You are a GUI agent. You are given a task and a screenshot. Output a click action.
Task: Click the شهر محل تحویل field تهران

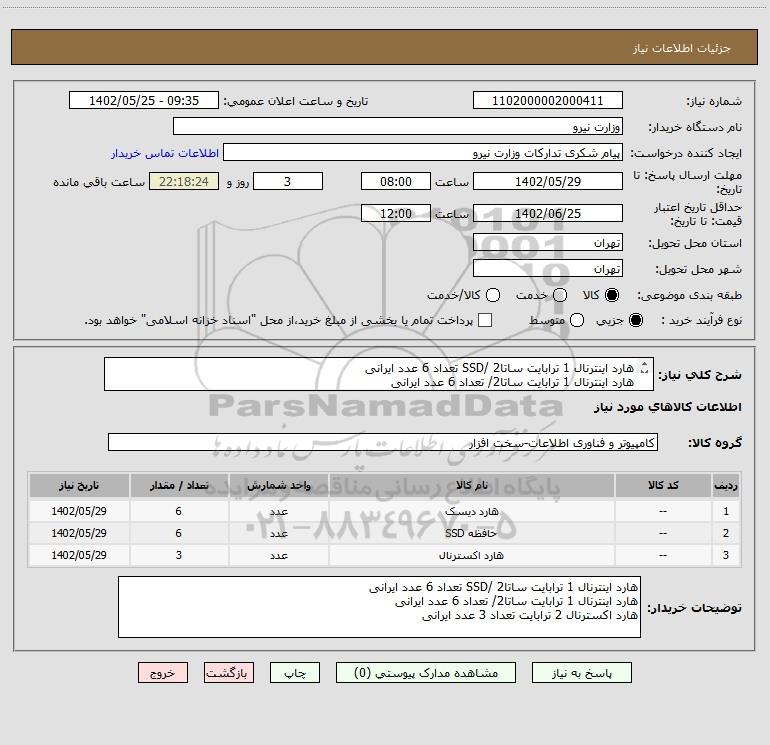[548, 268]
